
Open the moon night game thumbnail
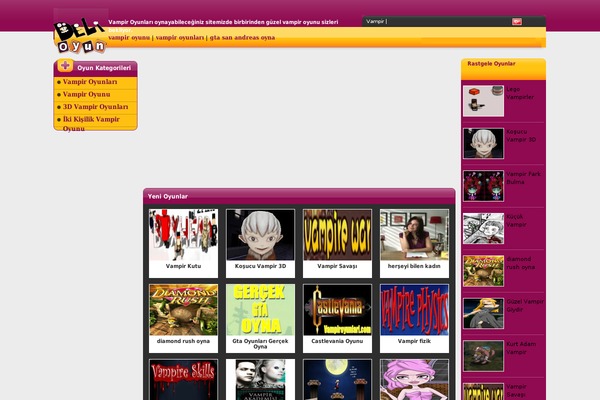coord(337,380)
